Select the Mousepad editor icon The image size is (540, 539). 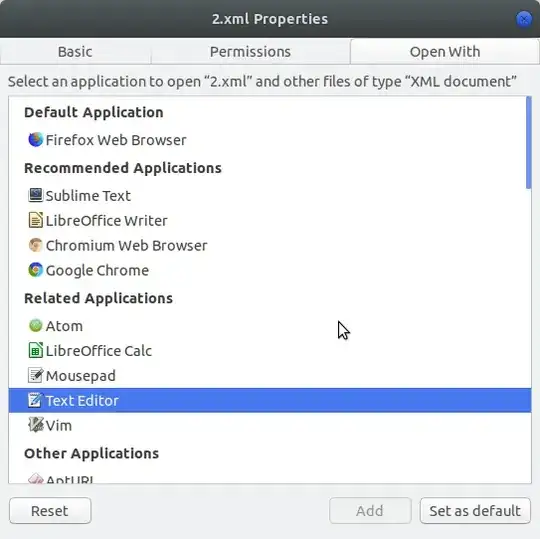[x=35, y=375]
